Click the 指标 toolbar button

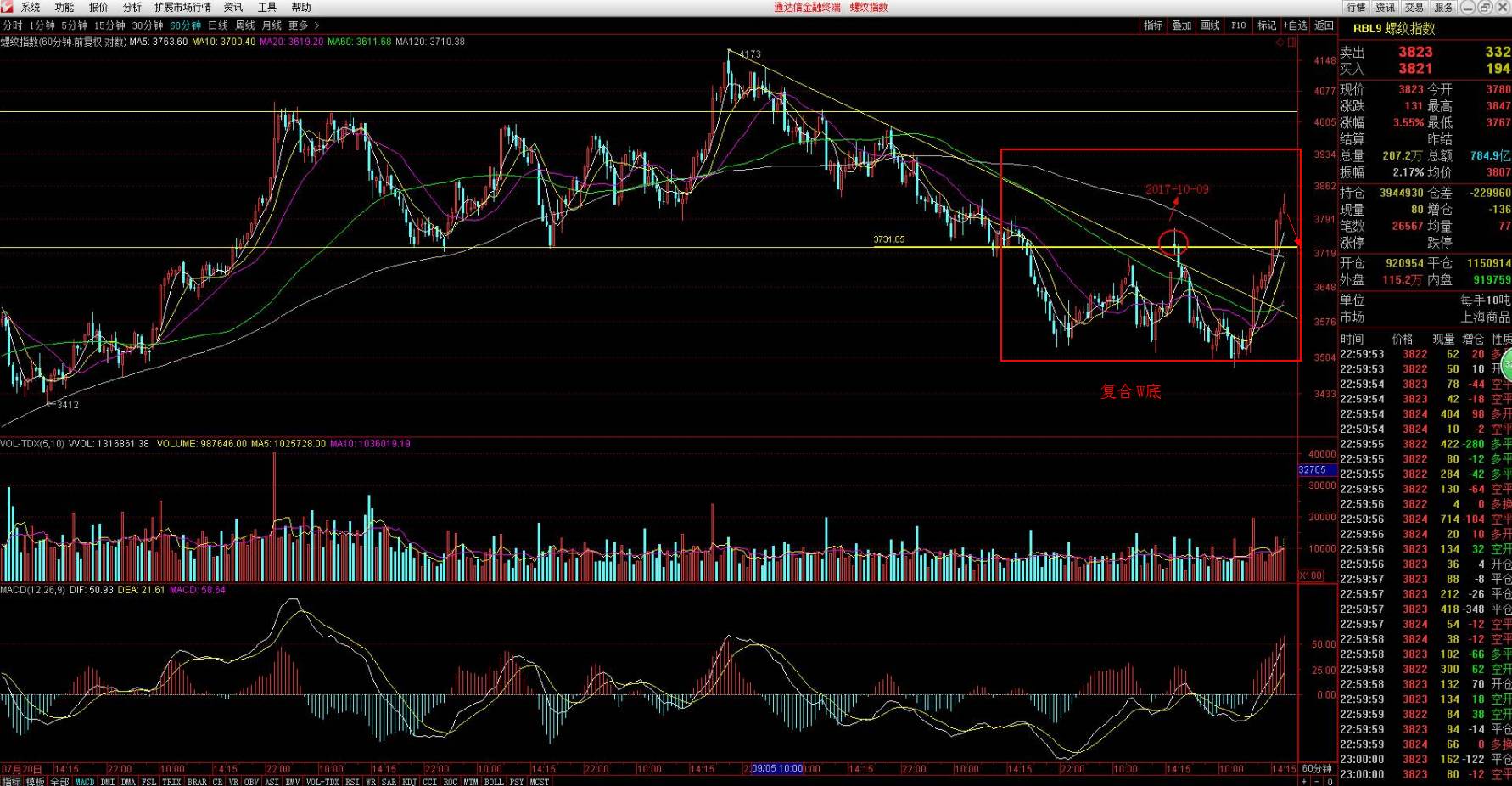point(1153,25)
